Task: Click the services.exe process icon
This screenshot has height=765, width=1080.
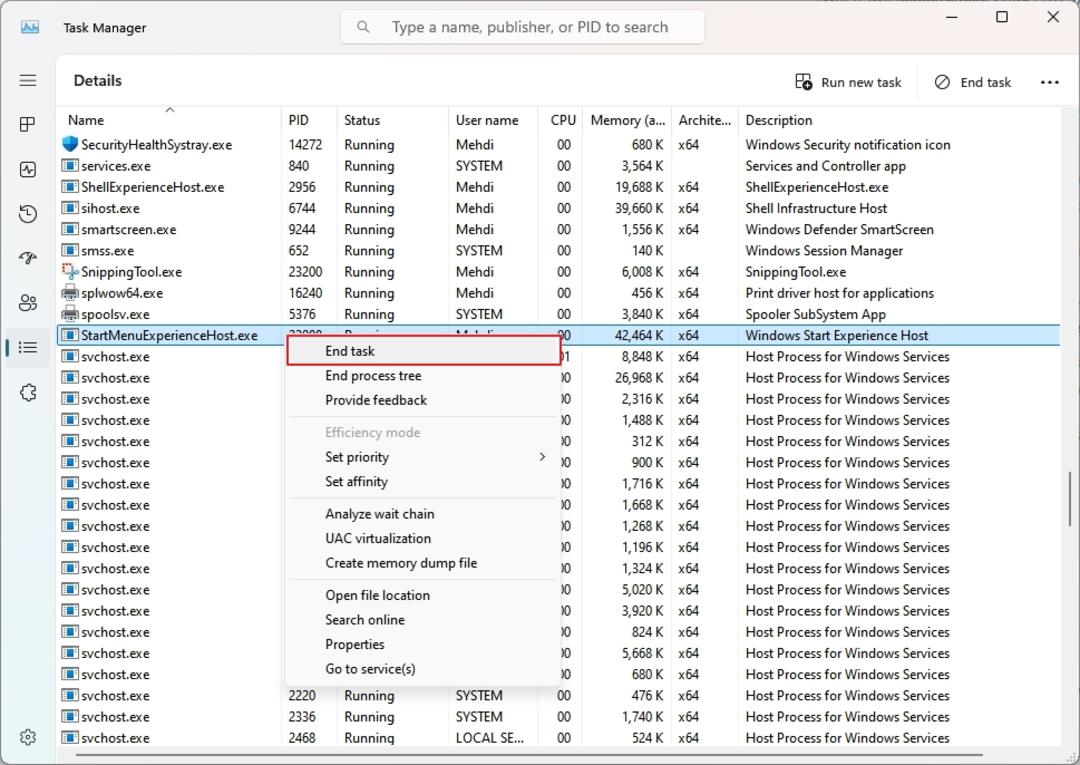Action: point(70,166)
